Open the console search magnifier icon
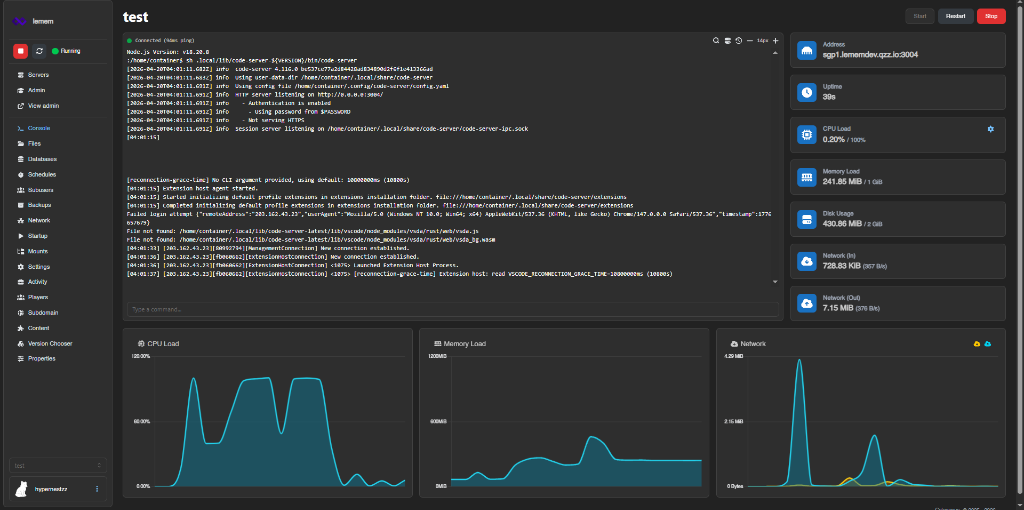 point(716,40)
